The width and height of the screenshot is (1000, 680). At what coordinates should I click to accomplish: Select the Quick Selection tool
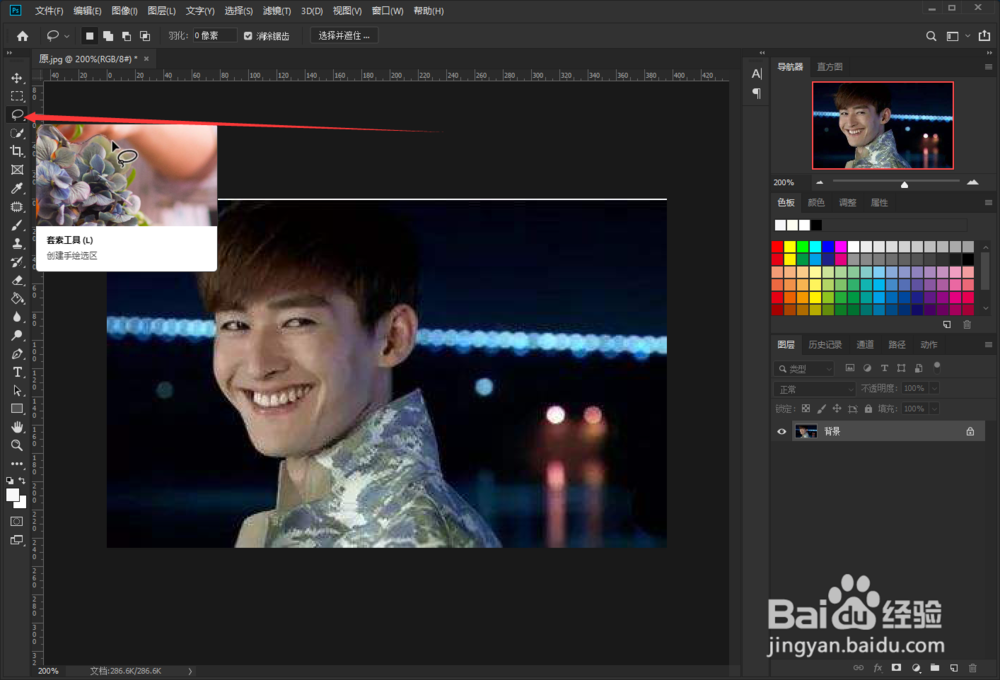(x=17, y=133)
